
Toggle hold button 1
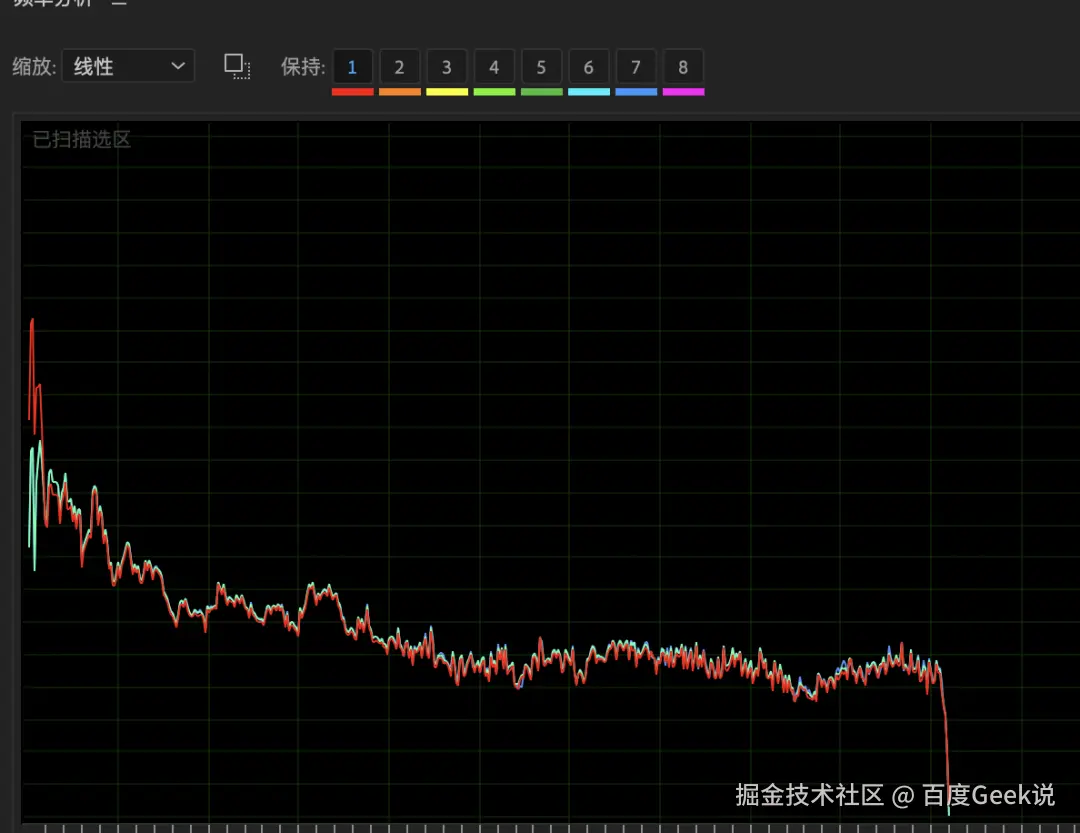coord(353,67)
